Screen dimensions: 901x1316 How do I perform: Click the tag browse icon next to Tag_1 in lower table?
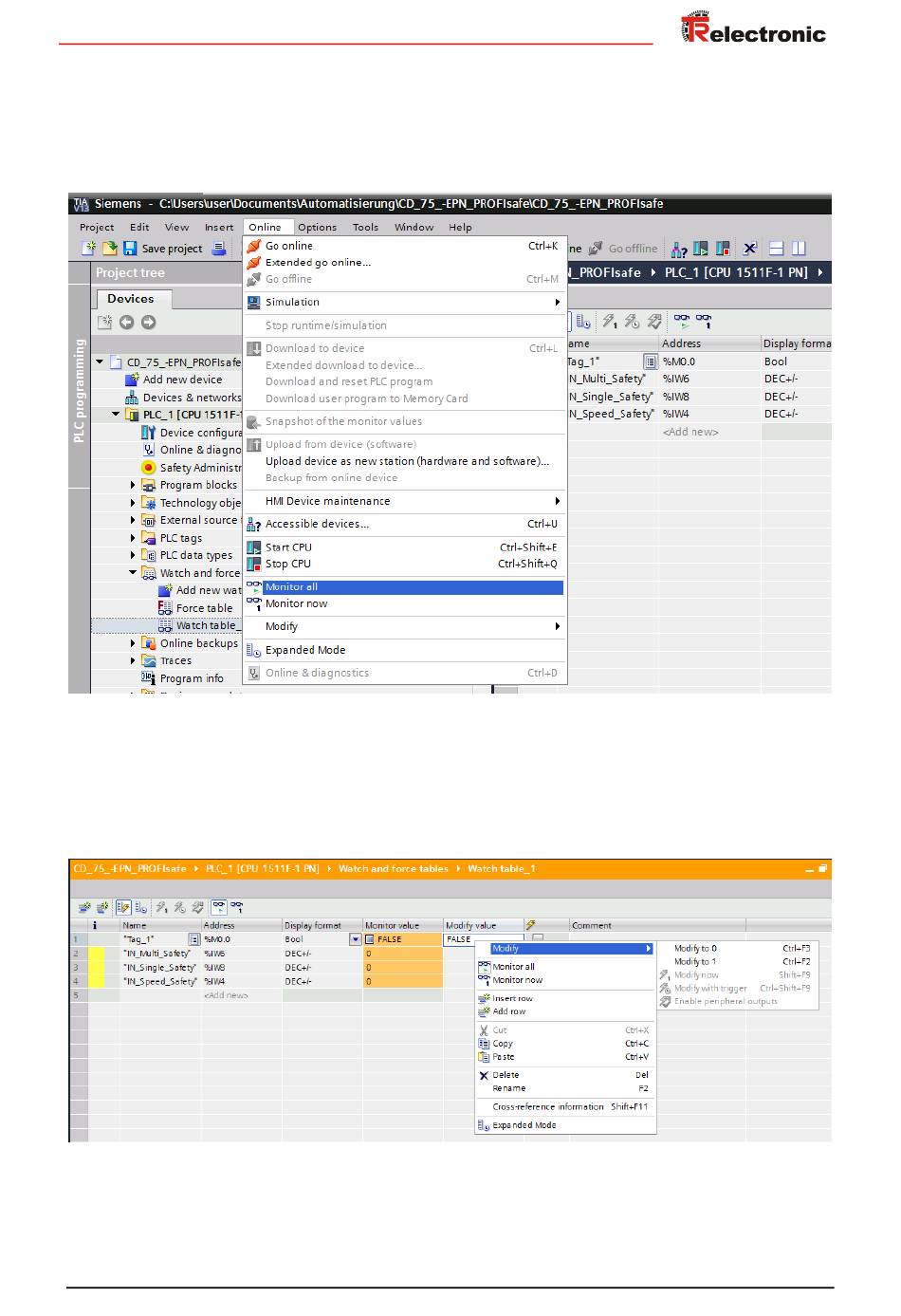194,939
